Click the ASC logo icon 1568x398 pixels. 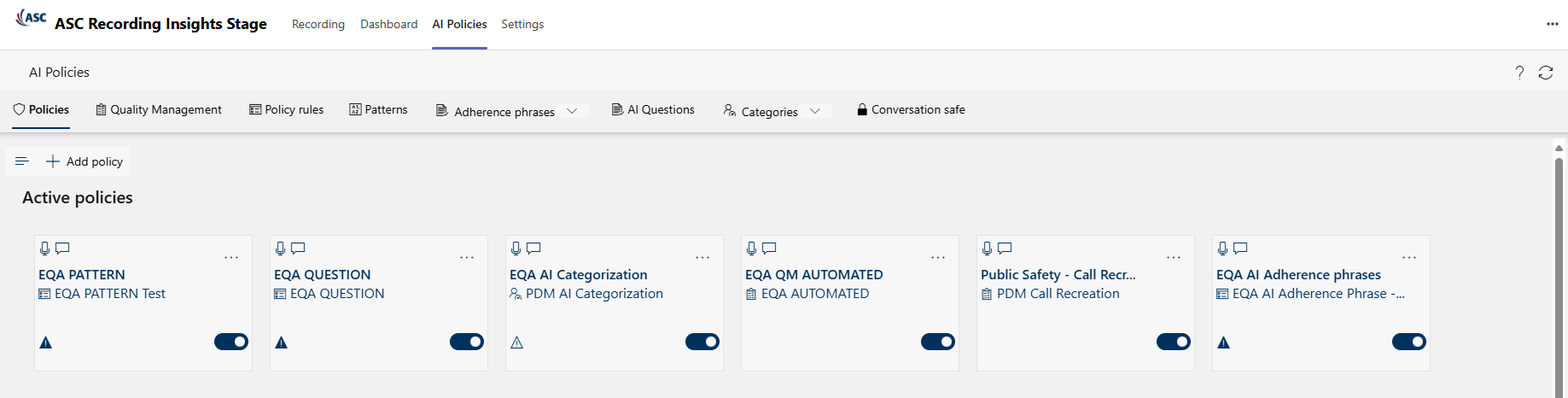point(32,17)
